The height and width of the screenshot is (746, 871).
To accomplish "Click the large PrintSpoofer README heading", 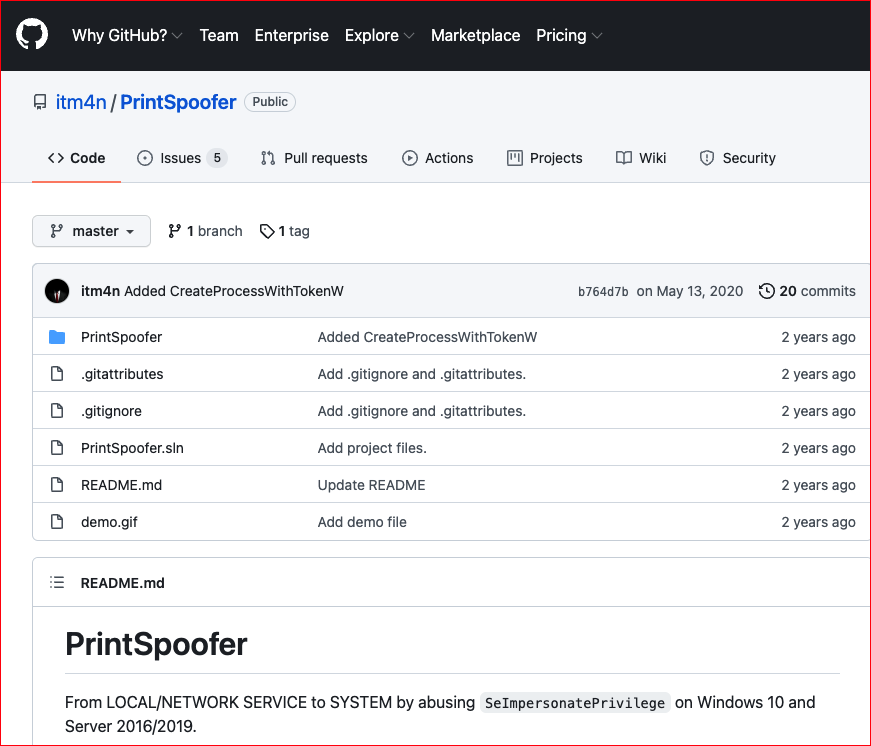I will point(156,644).
